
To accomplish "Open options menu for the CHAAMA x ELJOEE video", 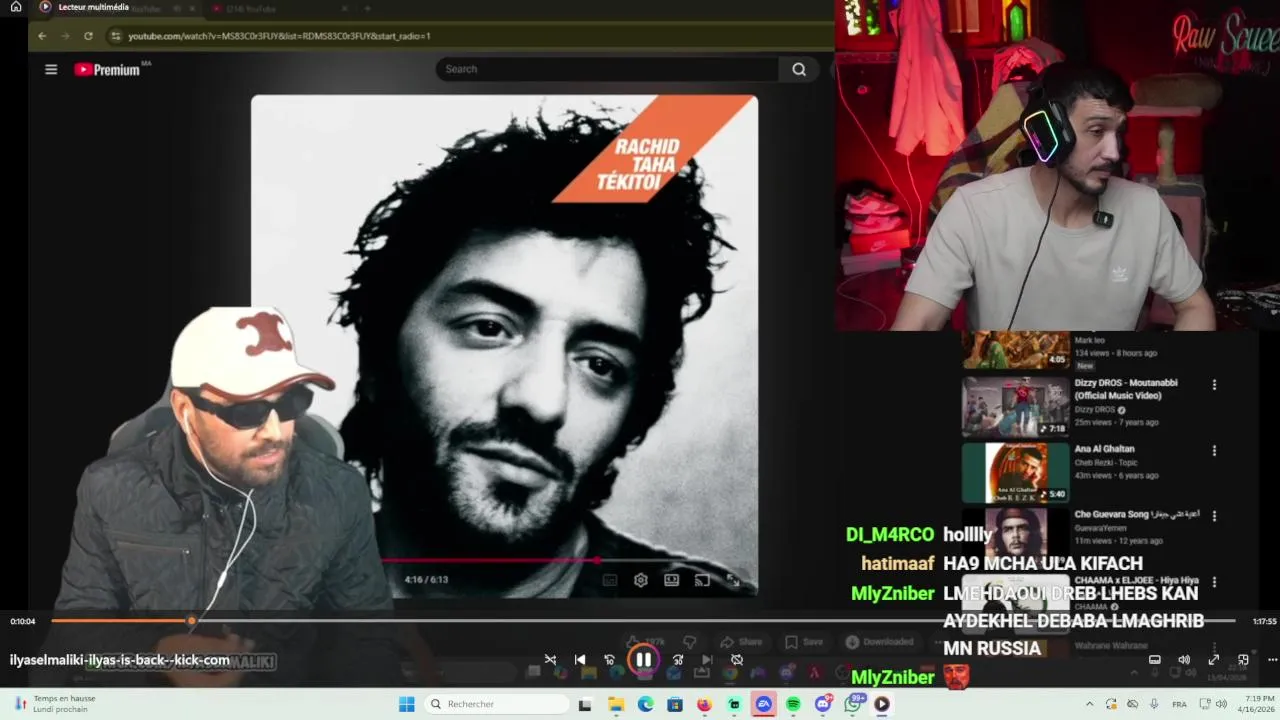I will pos(1214,582).
